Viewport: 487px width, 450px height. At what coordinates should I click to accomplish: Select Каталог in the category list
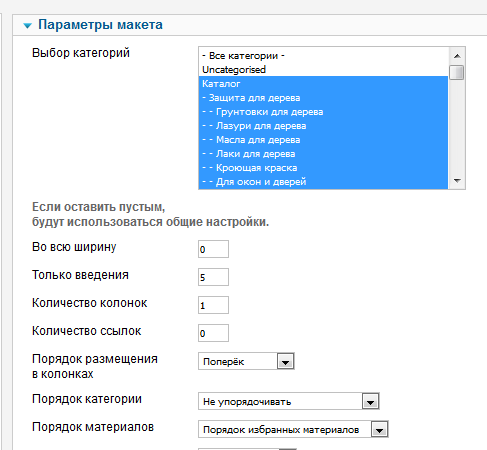point(323,84)
